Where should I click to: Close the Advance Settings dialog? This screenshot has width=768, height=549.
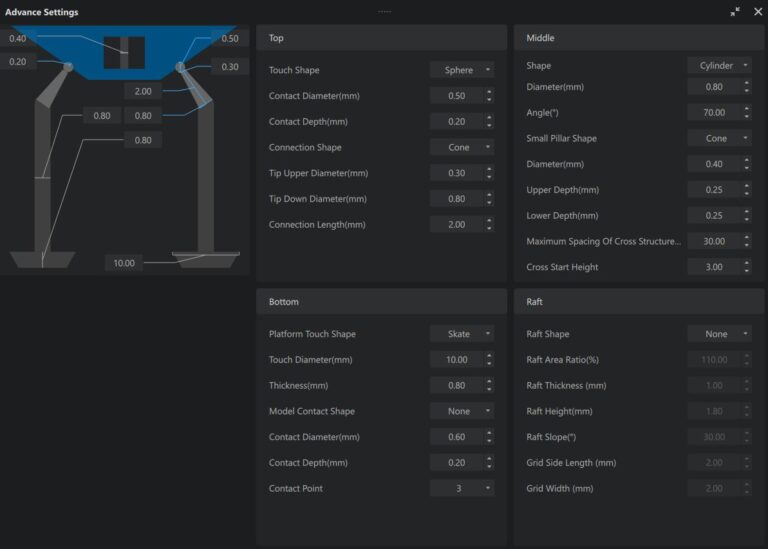coord(757,12)
